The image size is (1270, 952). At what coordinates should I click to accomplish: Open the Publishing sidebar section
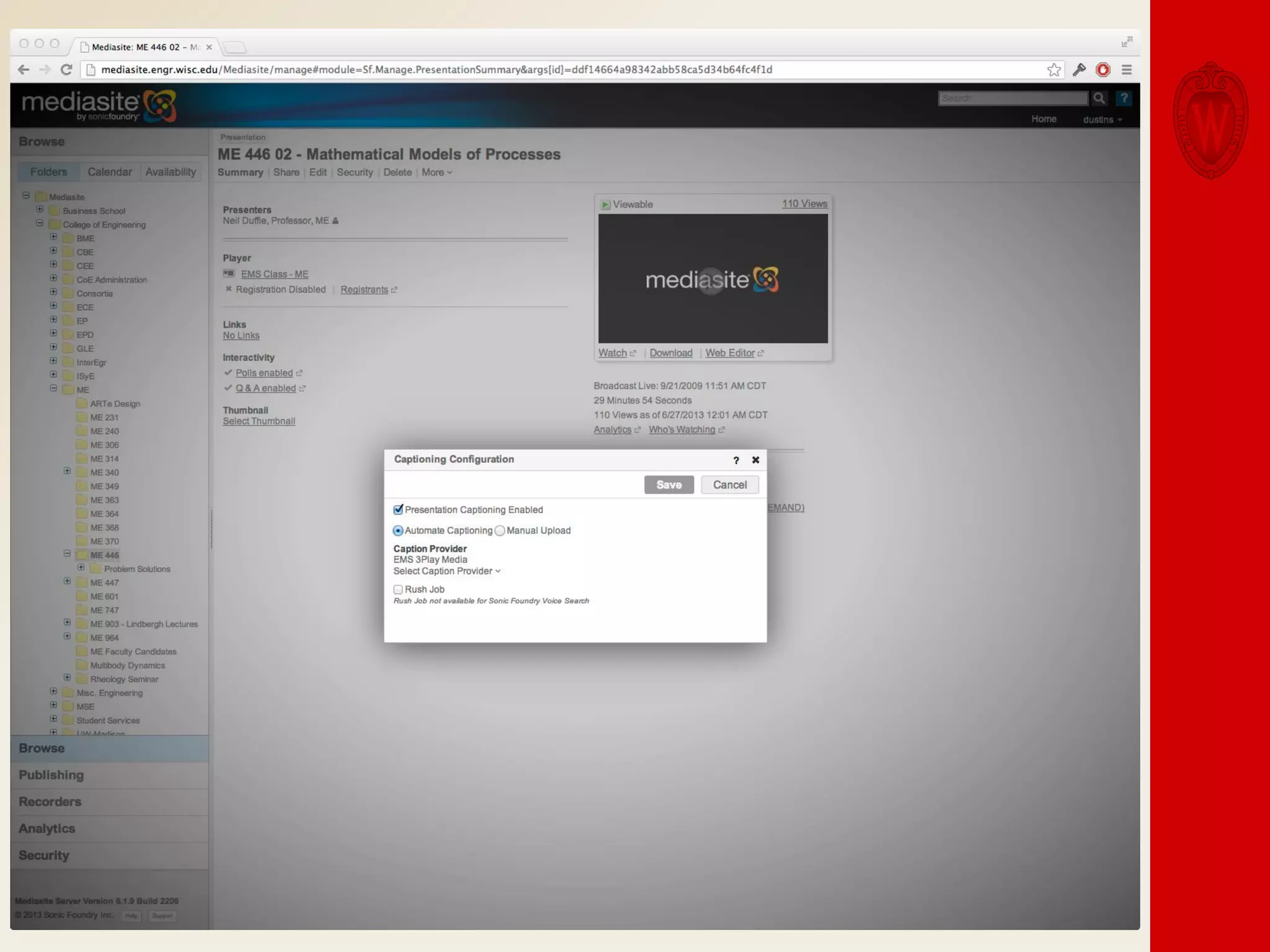point(109,775)
